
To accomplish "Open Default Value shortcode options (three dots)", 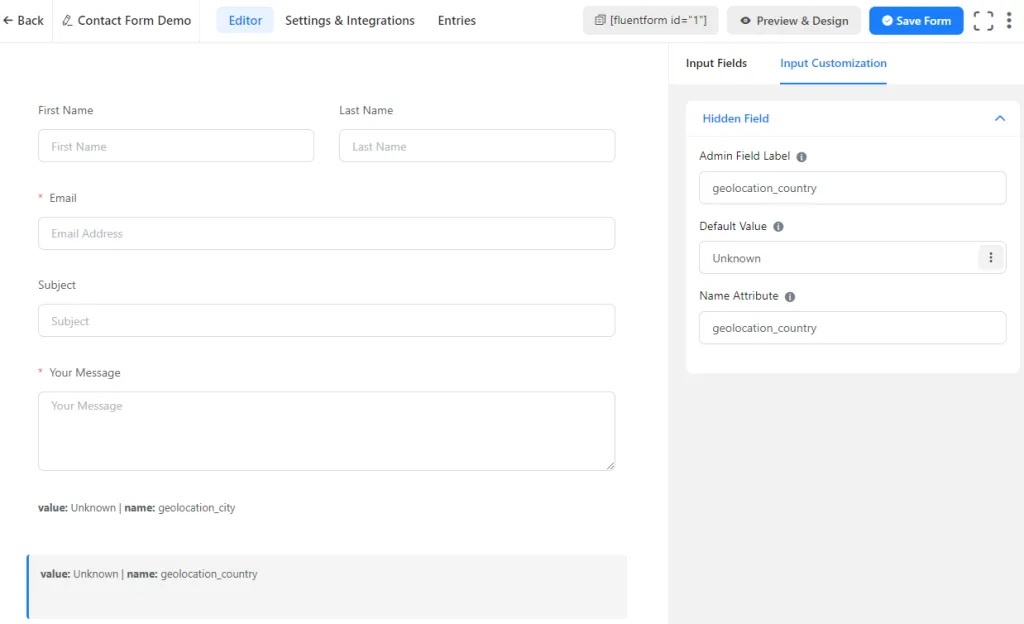I will click(x=990, y=258).
